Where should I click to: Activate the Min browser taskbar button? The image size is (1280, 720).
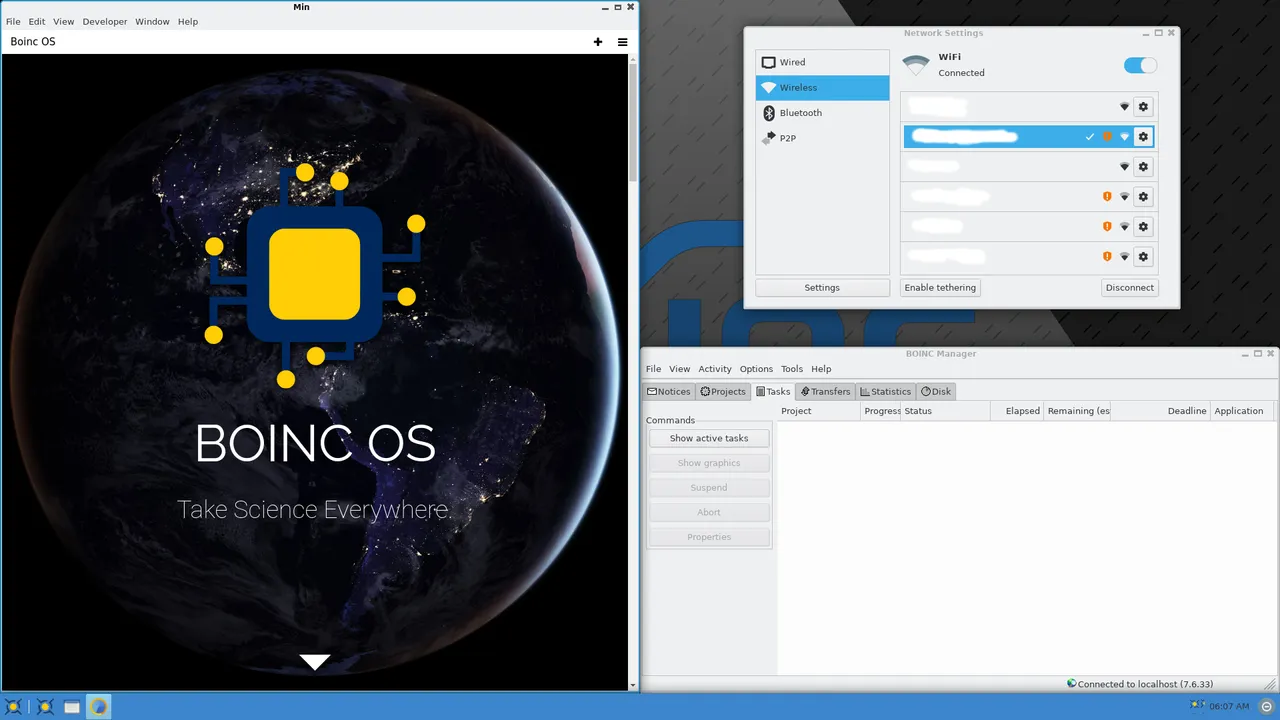(x=98, y=707)
